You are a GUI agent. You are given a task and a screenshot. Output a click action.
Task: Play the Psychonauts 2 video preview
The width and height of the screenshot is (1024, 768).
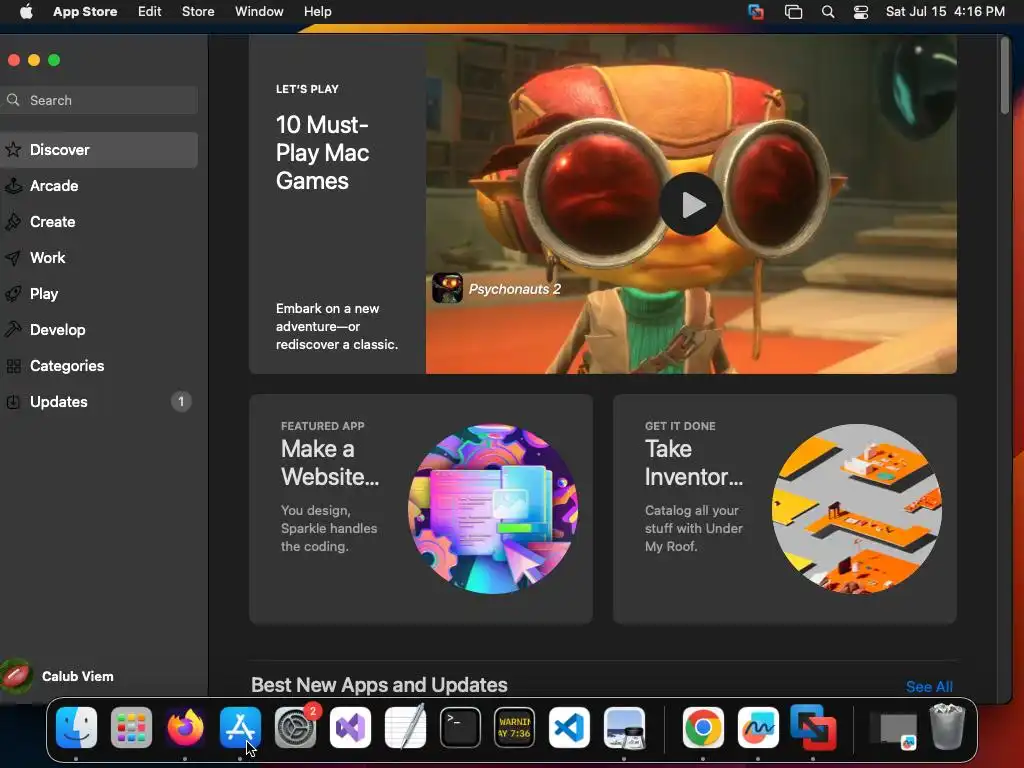[691, 204]
